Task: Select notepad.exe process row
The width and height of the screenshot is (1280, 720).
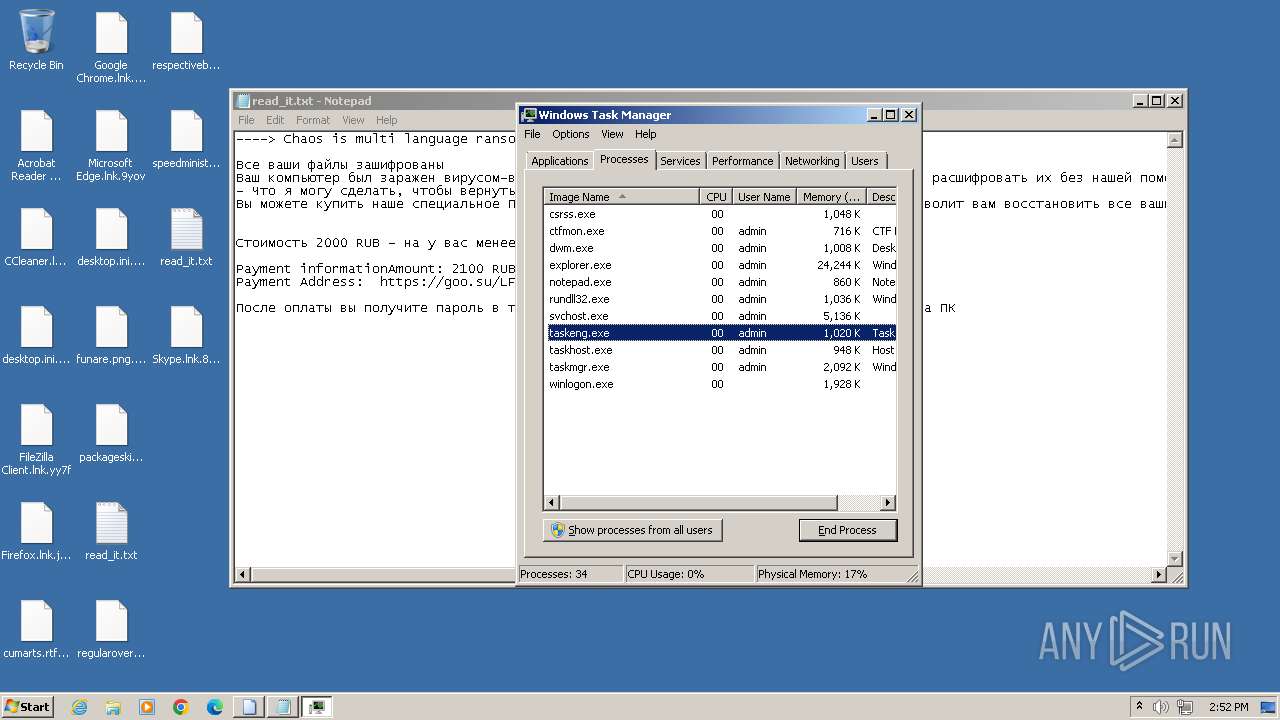Action: pyautogui.click(x=720, y=282)
